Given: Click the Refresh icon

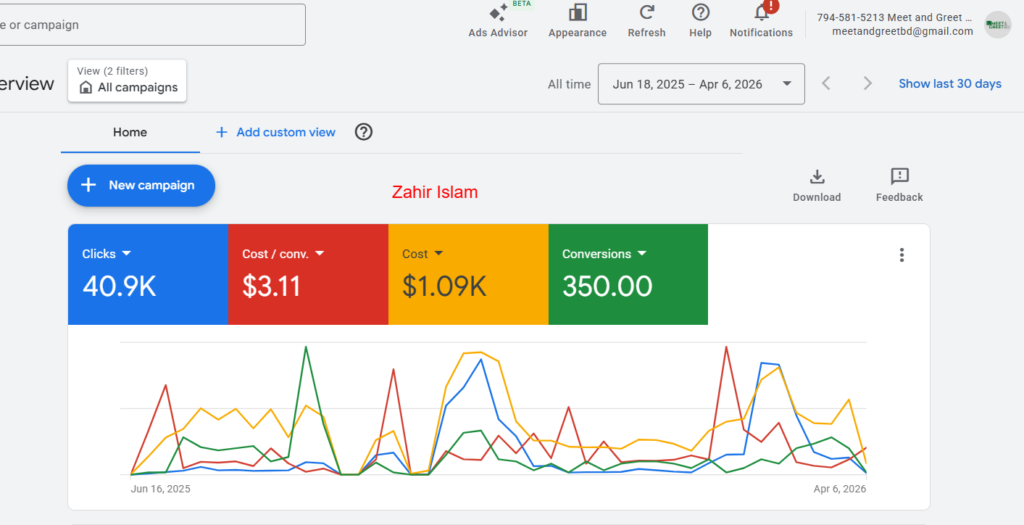Looking at the screenshot, I should tap(646, 13).
